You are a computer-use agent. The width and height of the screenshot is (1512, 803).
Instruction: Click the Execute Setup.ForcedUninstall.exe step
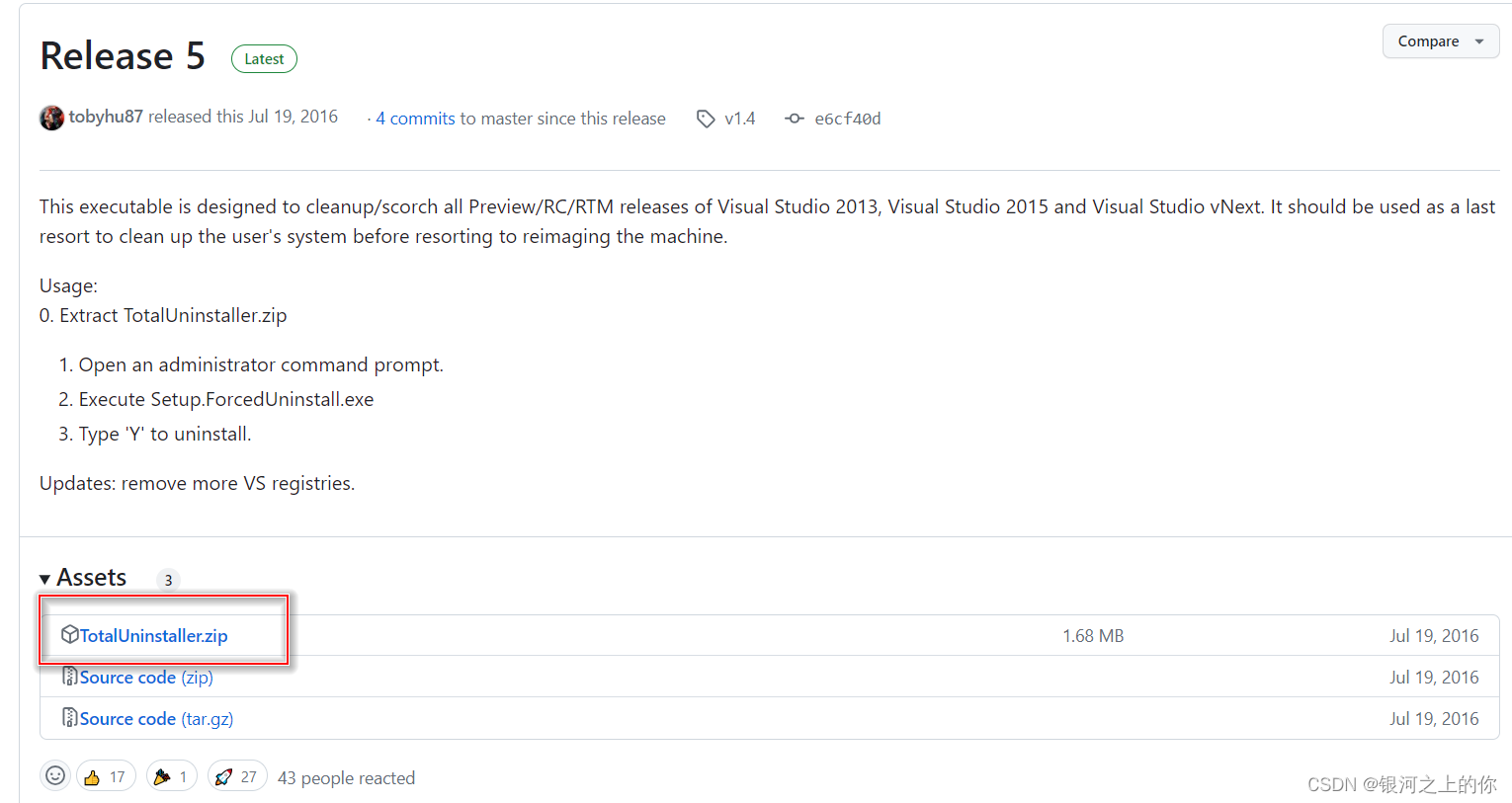(226, 399)
